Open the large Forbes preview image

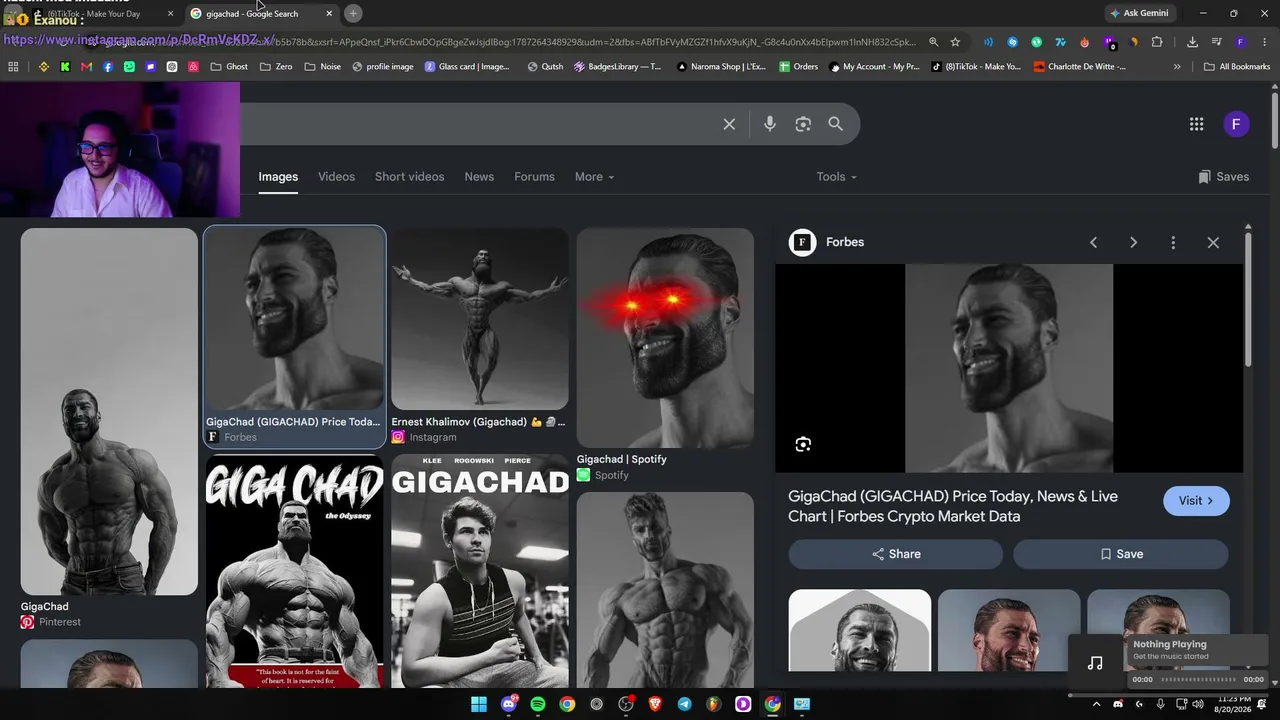click(x=1009, y=368)
